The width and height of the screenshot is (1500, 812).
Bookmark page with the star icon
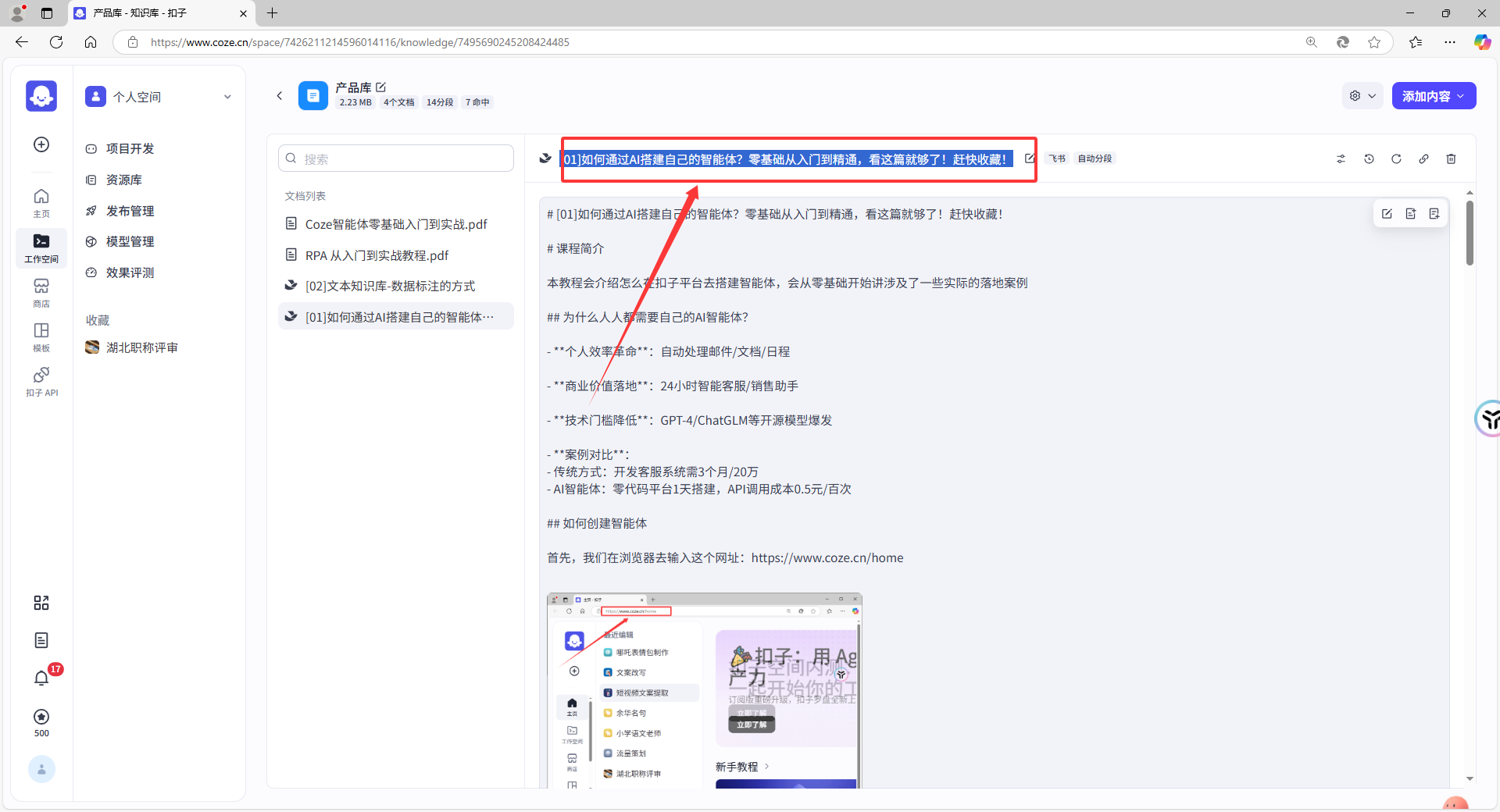click(1374, 42)
